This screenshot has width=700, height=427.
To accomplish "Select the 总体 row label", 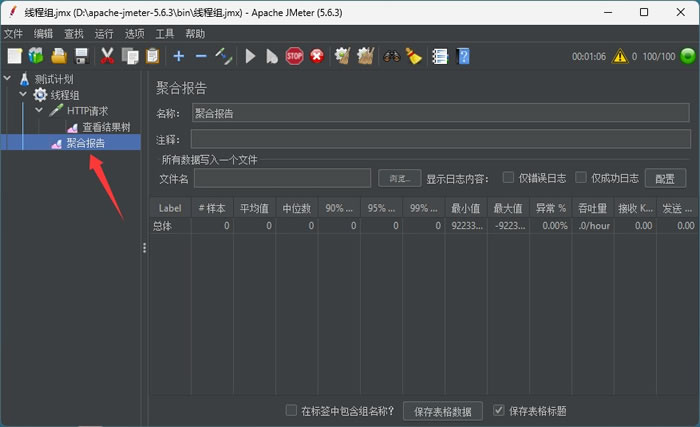I will point(162,226).
